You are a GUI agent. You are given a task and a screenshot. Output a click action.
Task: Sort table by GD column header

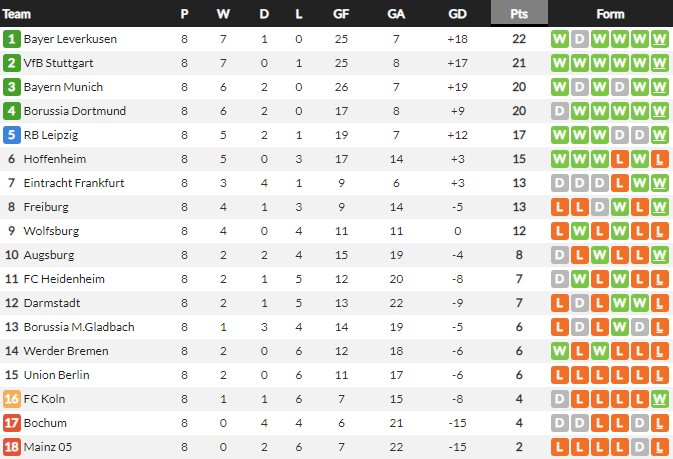458,14
